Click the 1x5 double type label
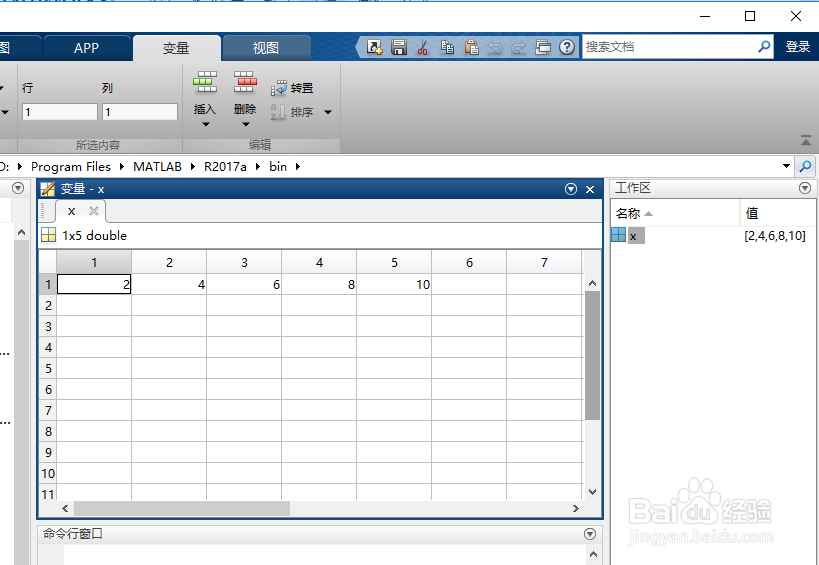This screenshot has height=565, width=819. (x=95, y=236)
